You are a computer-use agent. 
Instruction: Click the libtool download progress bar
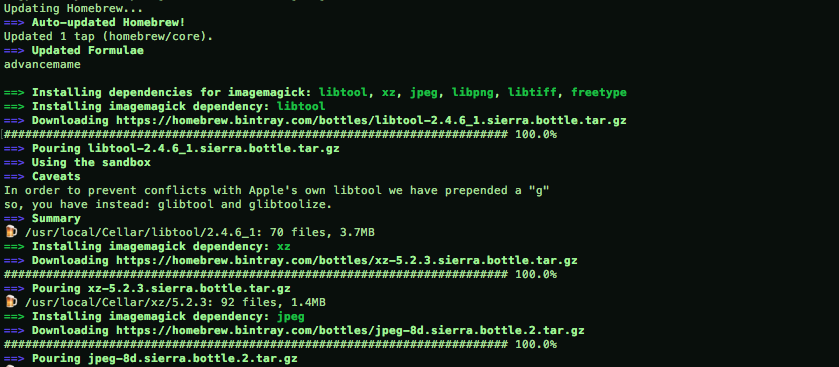(256, 135)
